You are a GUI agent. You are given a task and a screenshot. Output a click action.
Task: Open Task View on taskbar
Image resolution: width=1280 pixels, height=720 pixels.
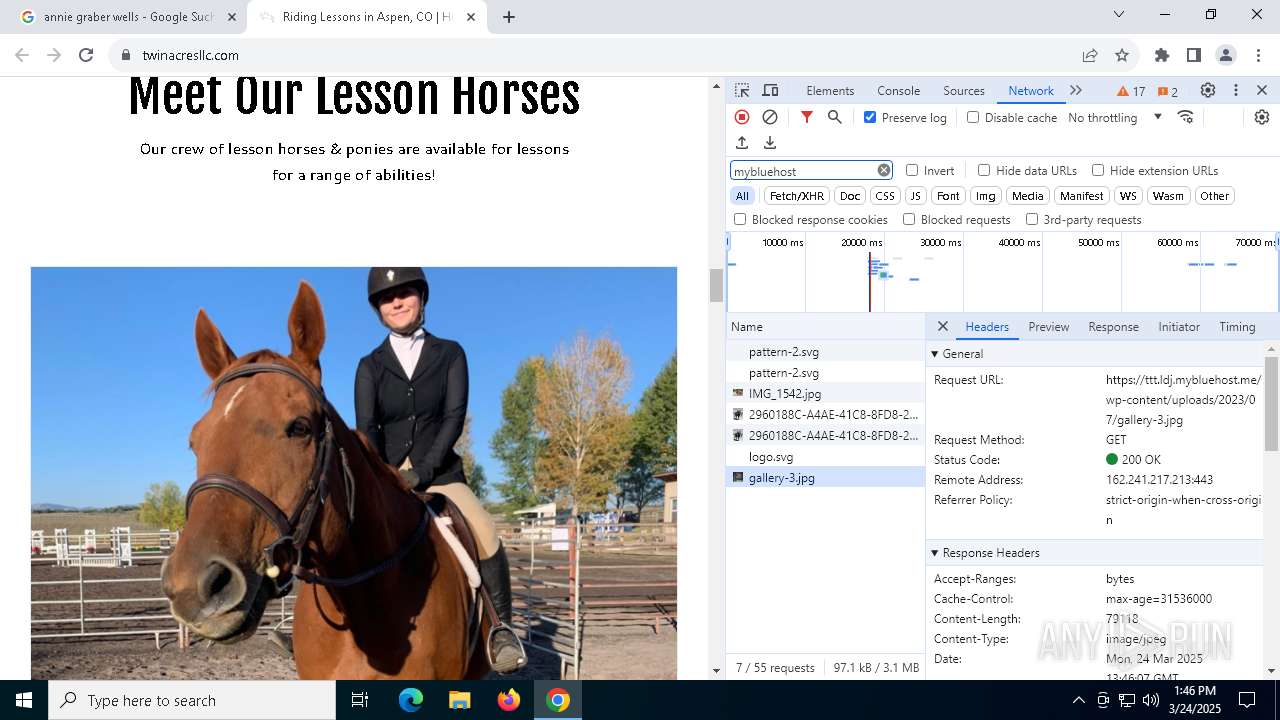[x=360, y=700]
